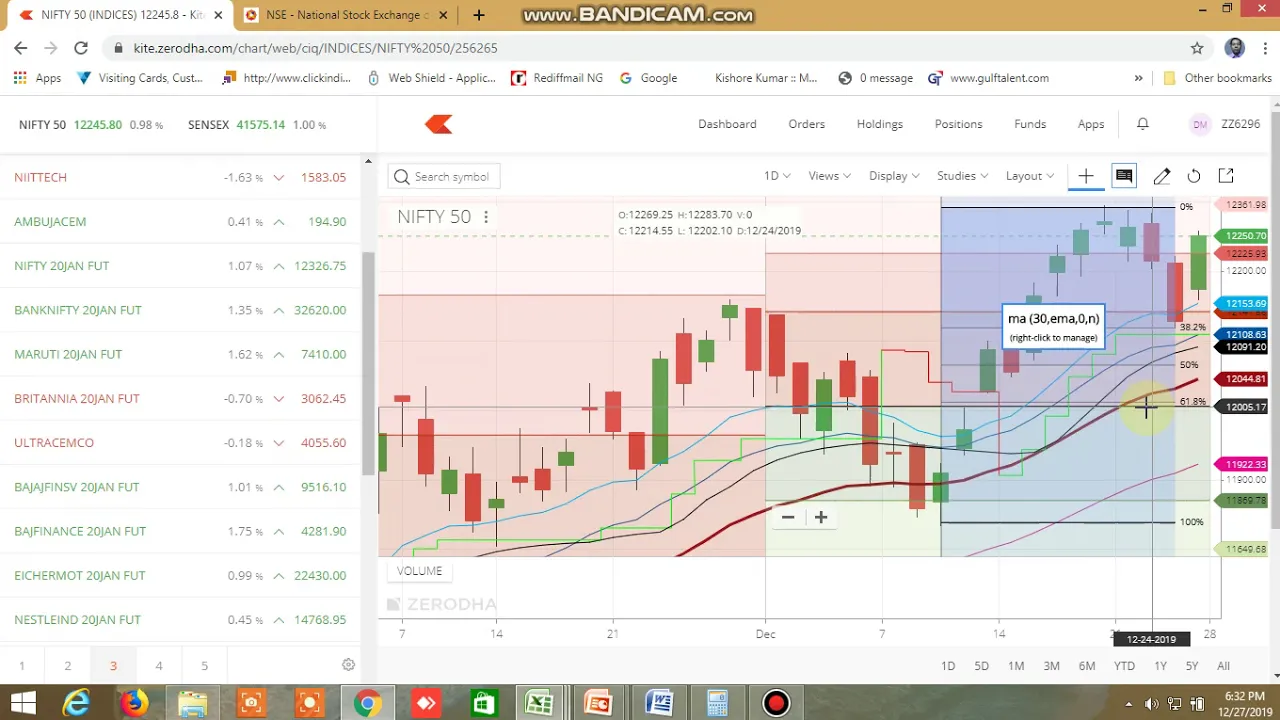Open Calculator from the taskbar

[x=716, y=703]
